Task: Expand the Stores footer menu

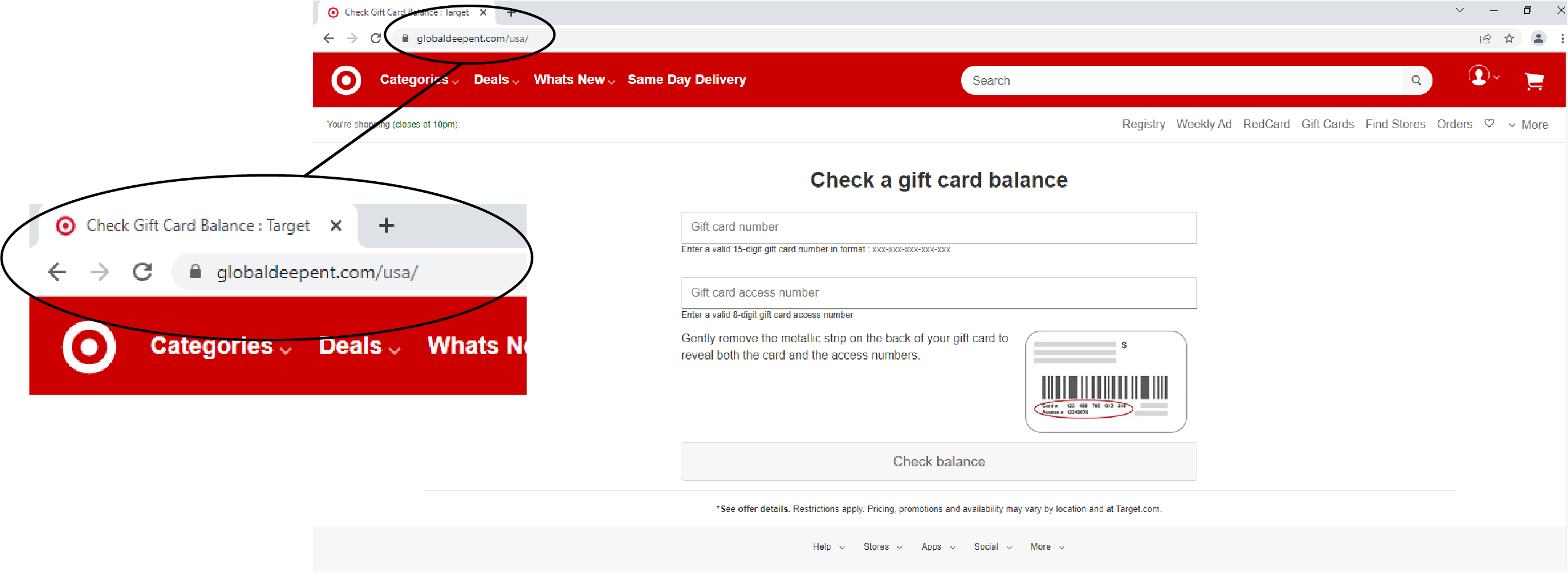Action: point(882,547)
